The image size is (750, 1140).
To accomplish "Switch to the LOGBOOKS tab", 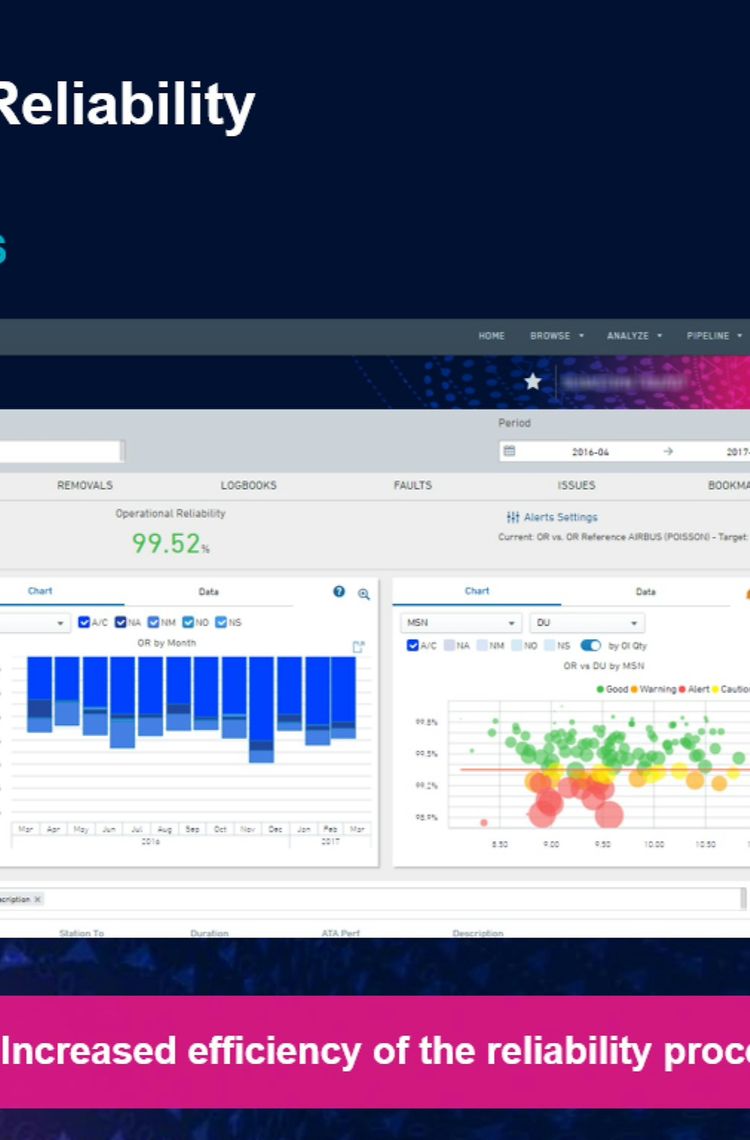I will pyautogui.click(x=248, y=485).
